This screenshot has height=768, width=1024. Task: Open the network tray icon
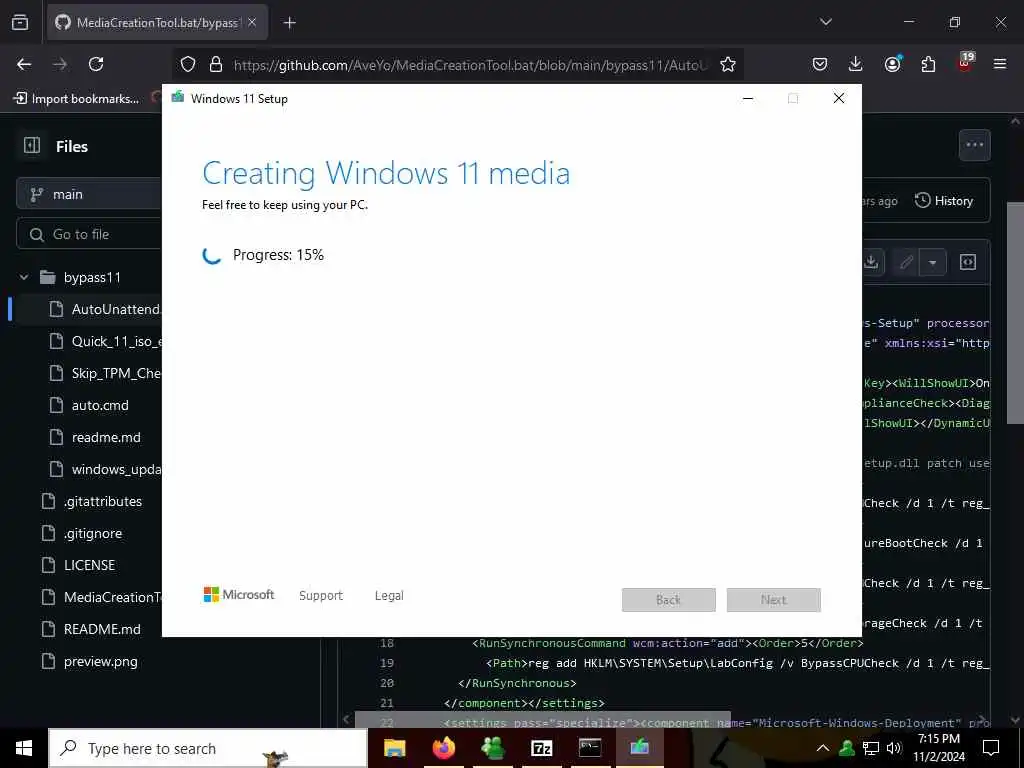(x=871, y=748)
